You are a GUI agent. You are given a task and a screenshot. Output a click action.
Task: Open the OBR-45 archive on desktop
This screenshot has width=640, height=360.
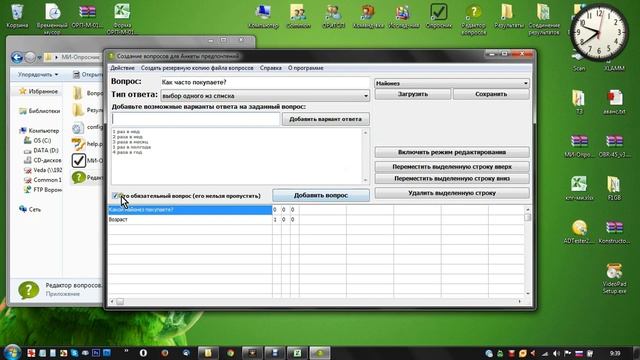[614, 146]
